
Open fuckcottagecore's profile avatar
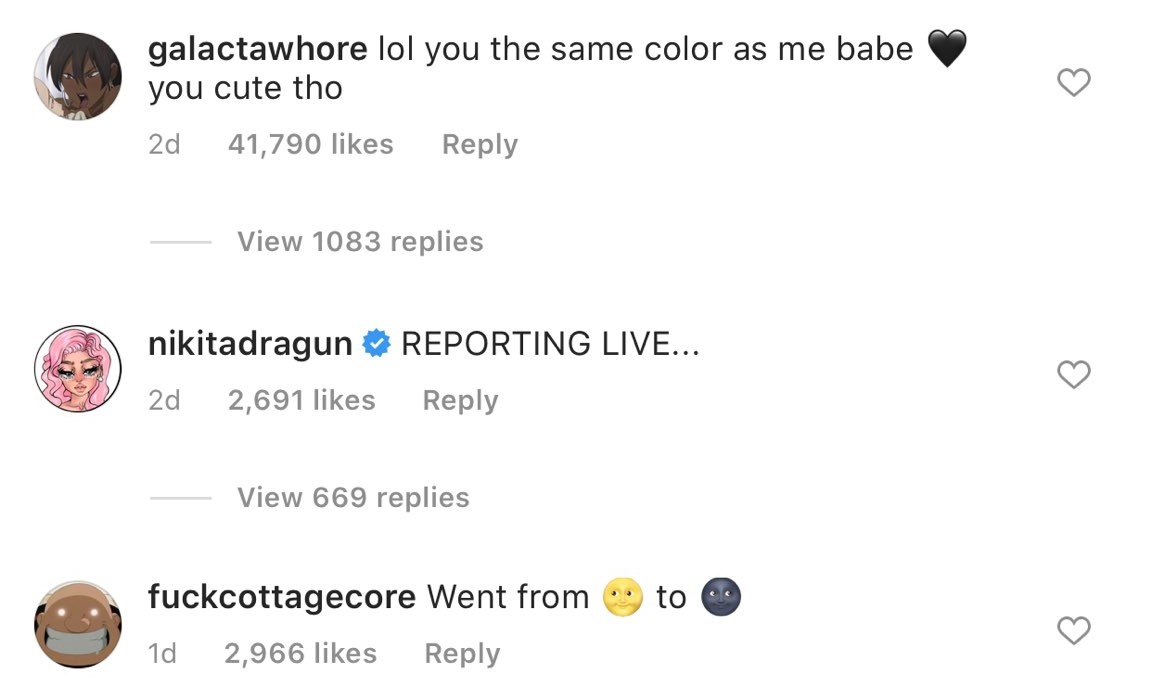[x=78, y=625]
